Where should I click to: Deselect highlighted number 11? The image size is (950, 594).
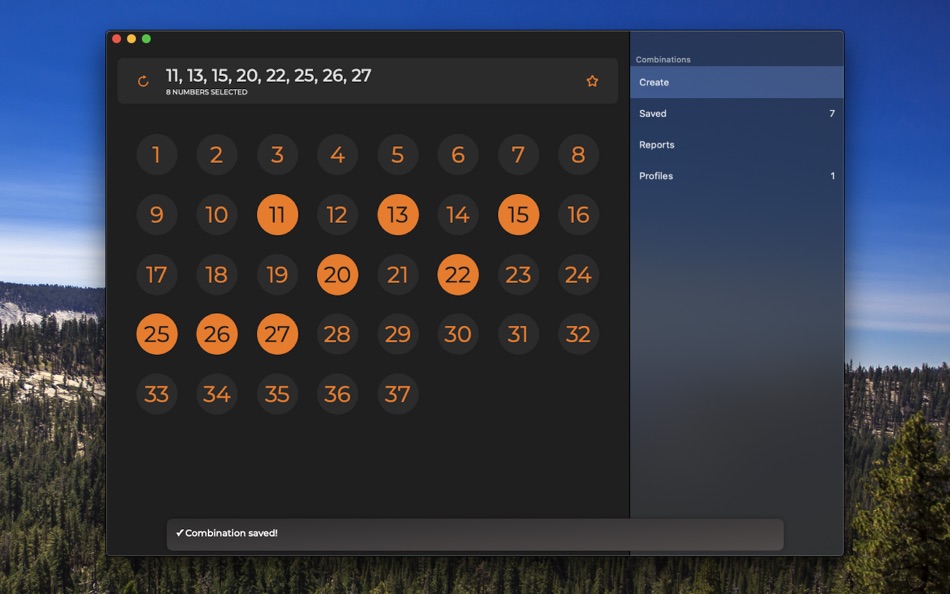(x=277, y=215)
